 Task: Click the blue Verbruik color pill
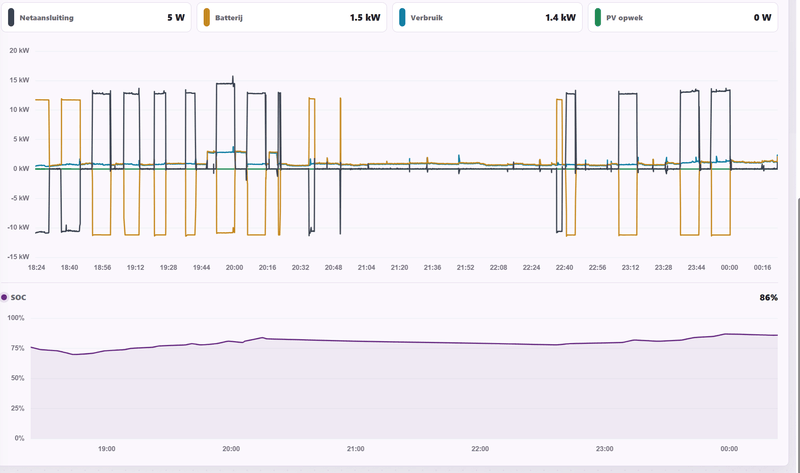[x=402, y=17]
